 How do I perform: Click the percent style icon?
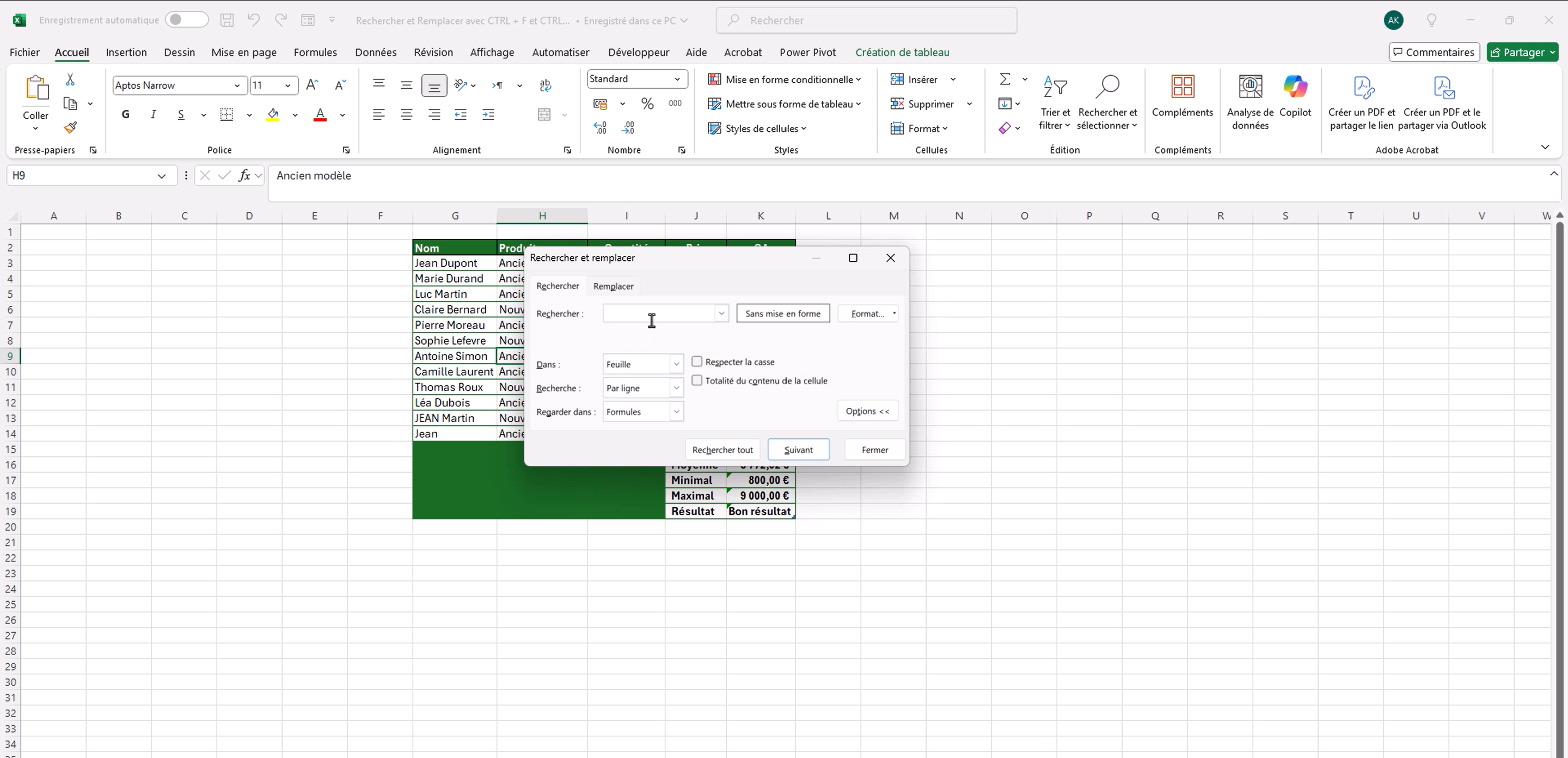pyautogui.click(x=647, y=103)
